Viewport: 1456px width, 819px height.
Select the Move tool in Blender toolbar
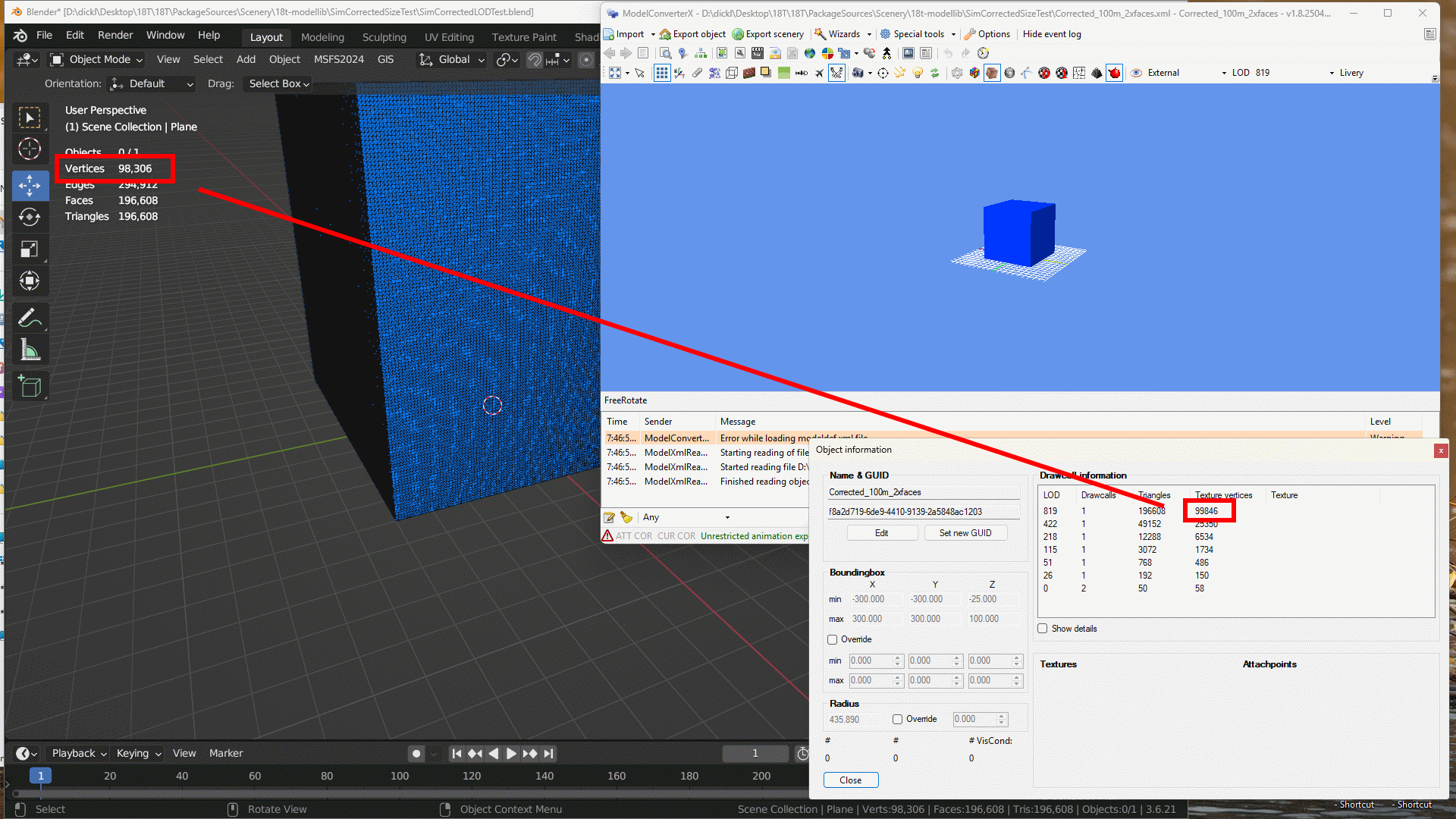pyautogui.click(x=30, y=186)
